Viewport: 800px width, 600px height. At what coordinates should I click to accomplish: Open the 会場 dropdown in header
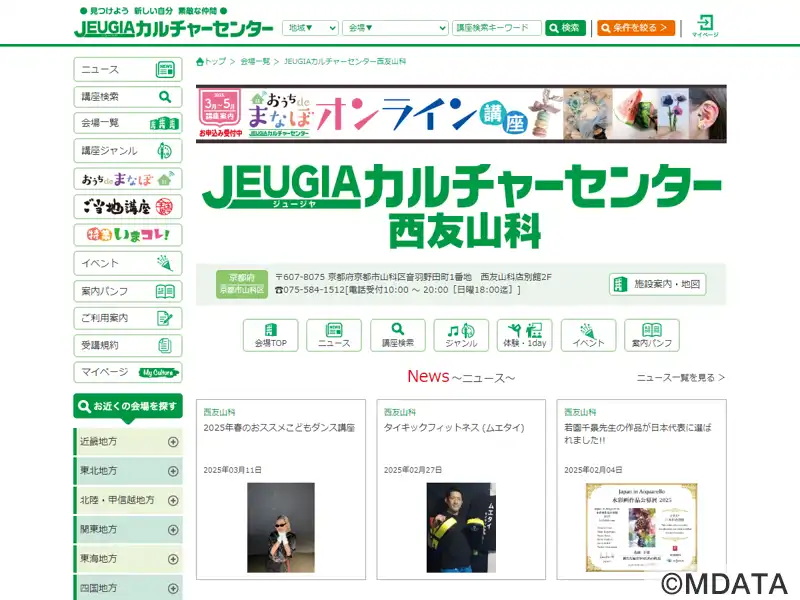pos(395,28)
